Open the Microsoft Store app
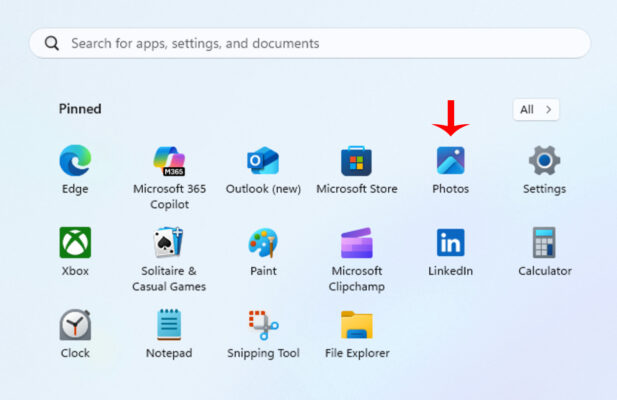Viewport: 617px width, 400px height. coord(356,161)
